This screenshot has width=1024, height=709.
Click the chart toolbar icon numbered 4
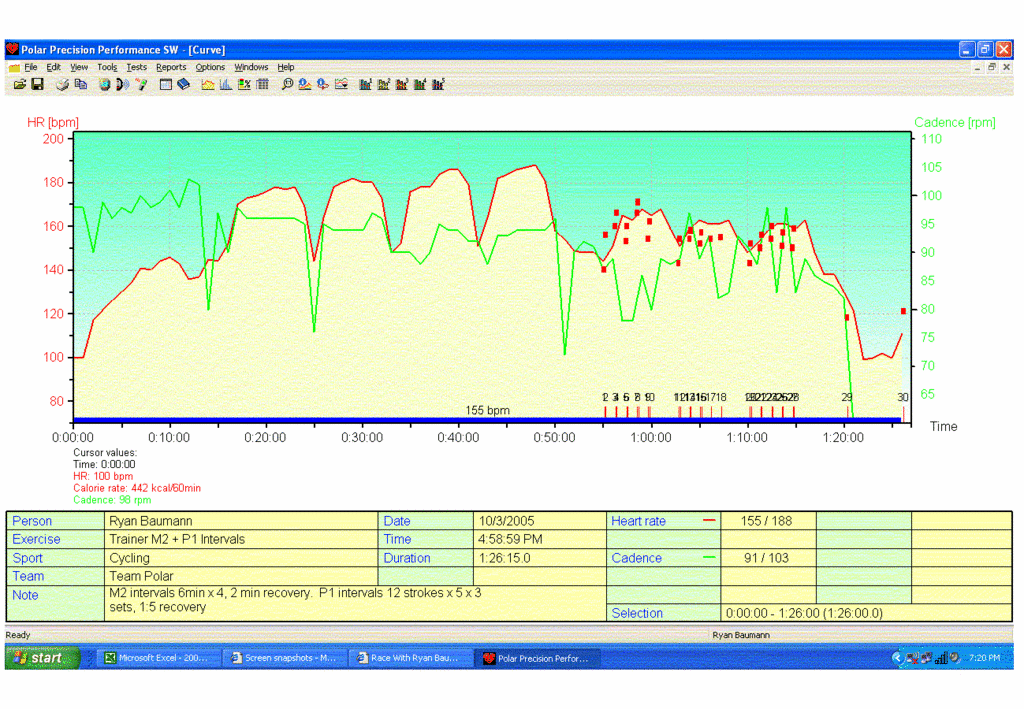tap(420, 84)
